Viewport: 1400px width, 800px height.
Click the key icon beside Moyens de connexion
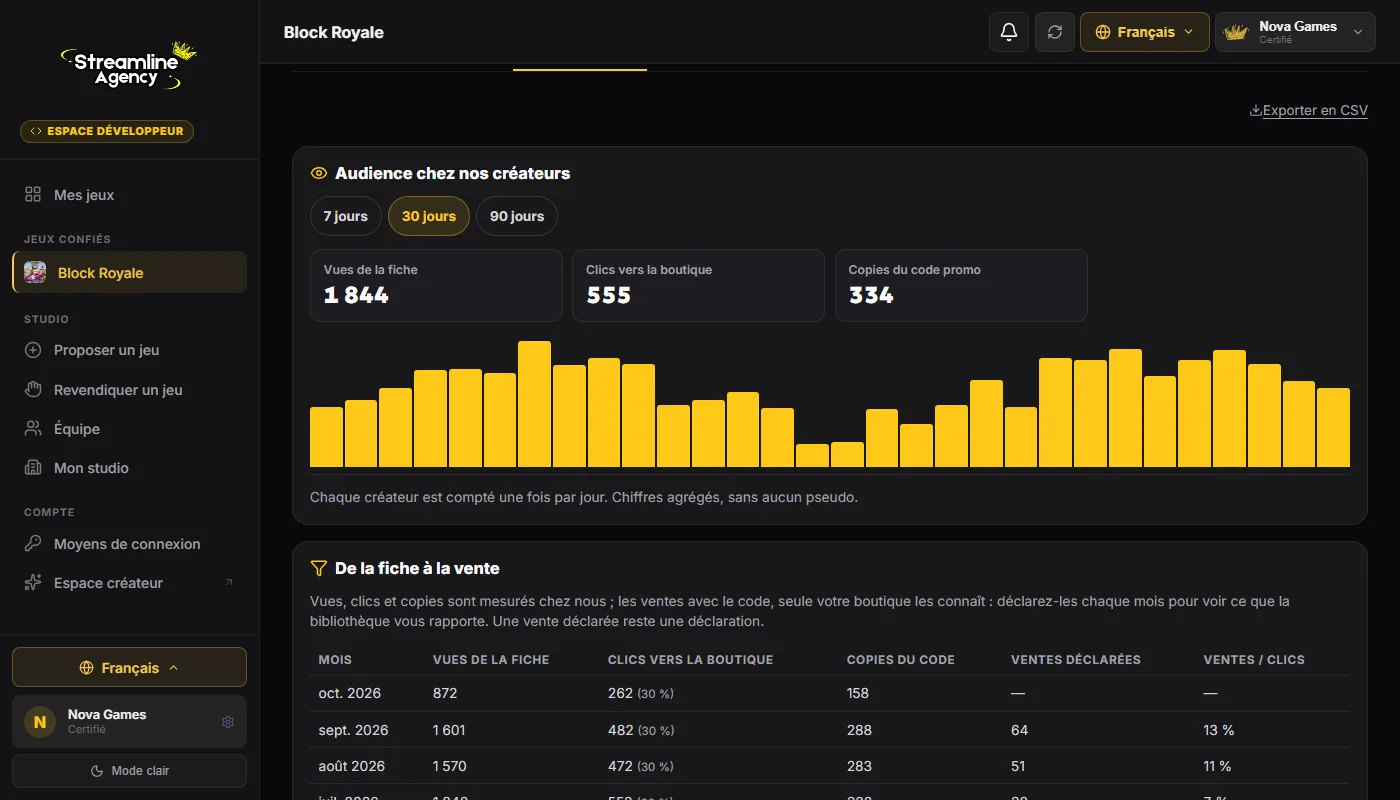[33, 544]
